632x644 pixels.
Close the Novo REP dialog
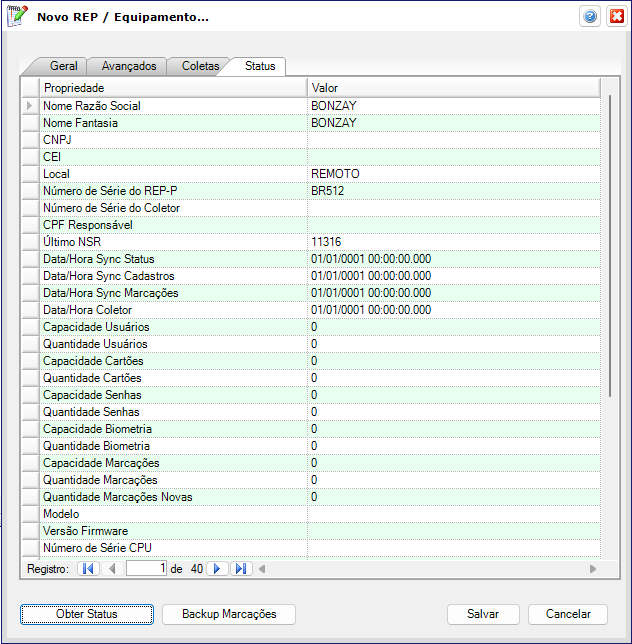click(x=615, y=17)
